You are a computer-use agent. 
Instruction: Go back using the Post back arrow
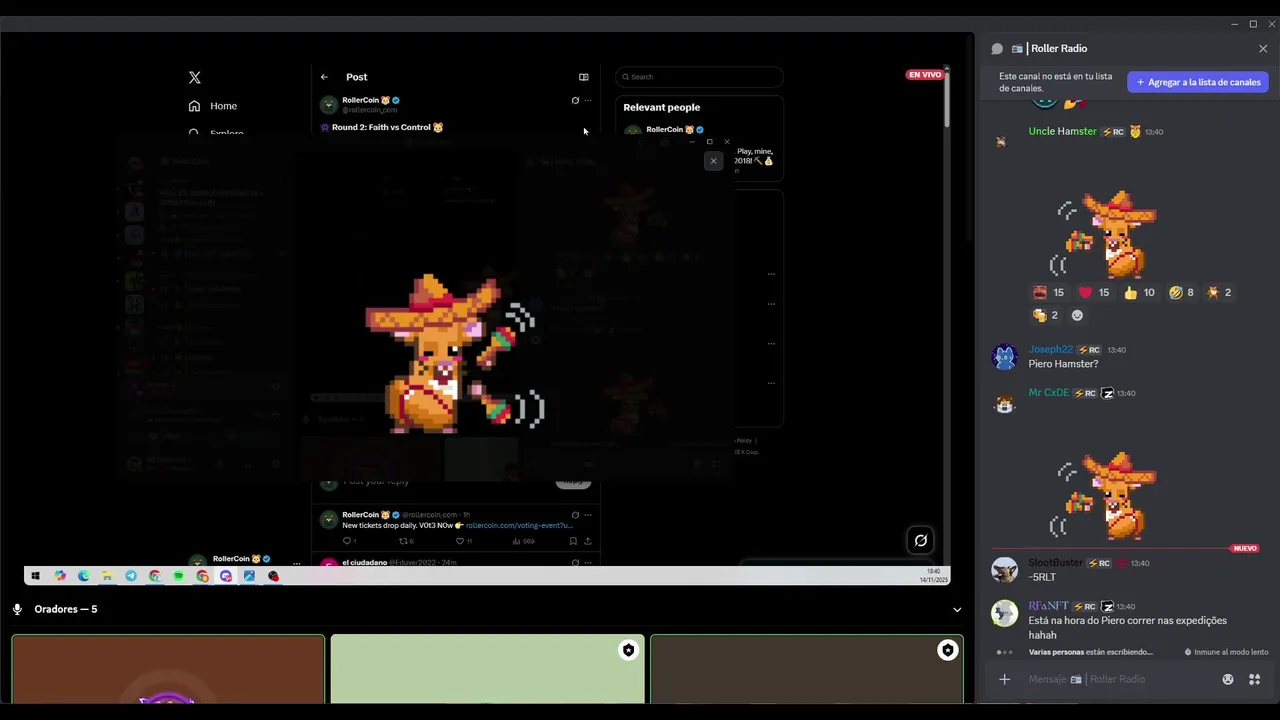(324, 77)
